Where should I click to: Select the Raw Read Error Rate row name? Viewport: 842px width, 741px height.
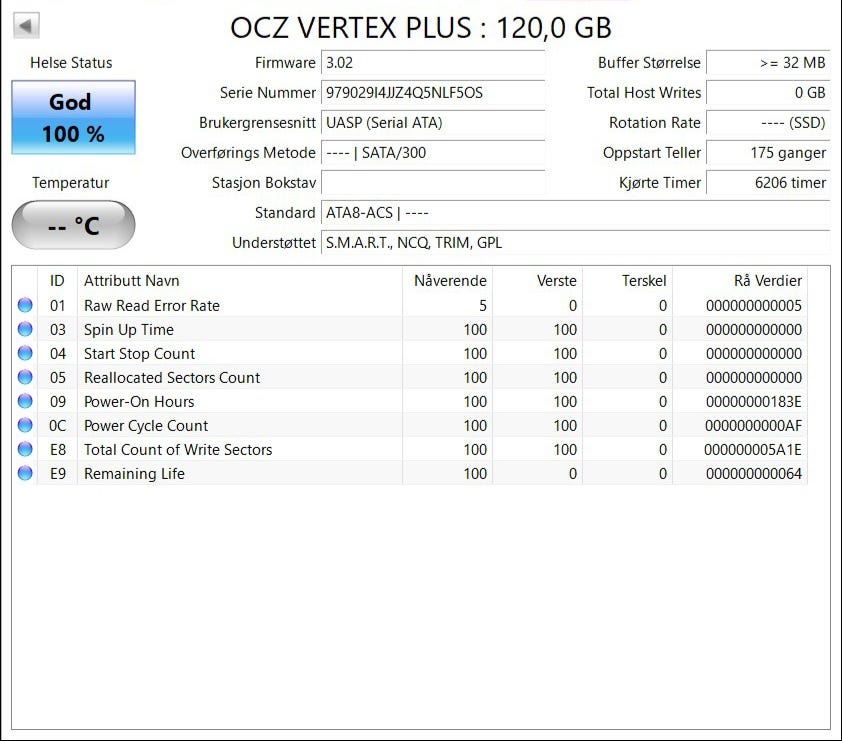[152, 306]
